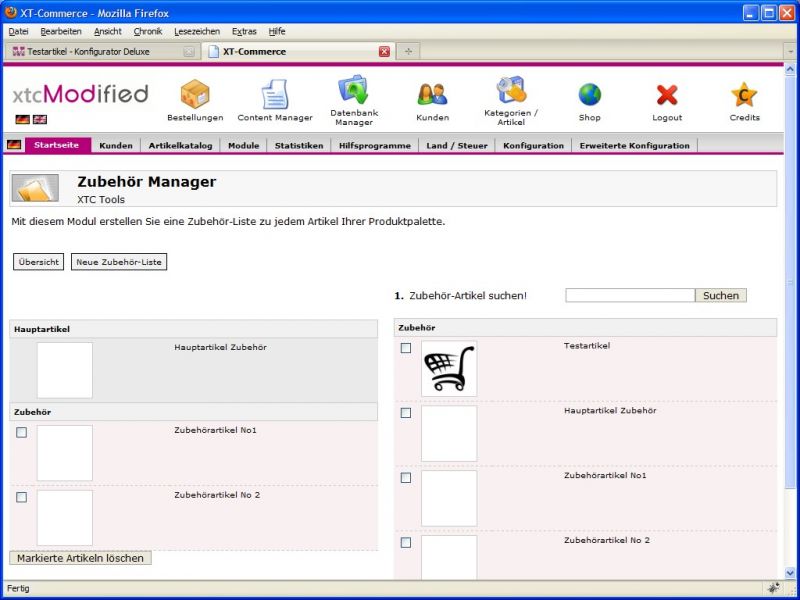This screenshot has height=600, width=800.
Task: Click the Neue Zubehör-Liste button
Action: coord(119,262)
